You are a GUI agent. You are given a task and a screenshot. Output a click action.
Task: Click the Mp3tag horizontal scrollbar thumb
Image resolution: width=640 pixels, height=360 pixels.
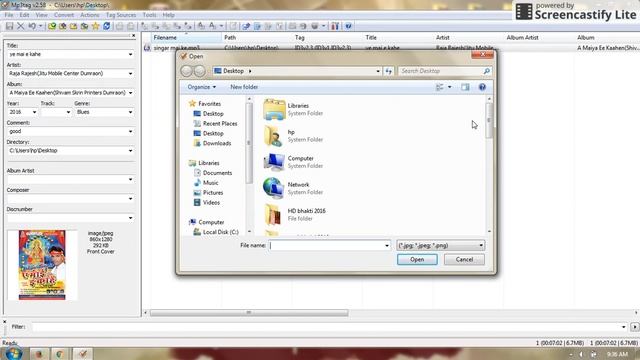[x=249, y=313]
